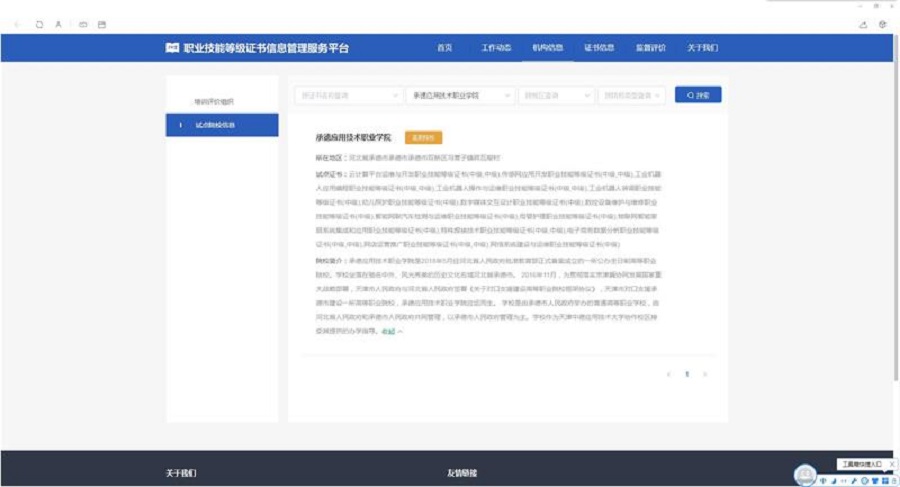The image size is (900, 487).
Task: Open the first filter dropdown
Action: 348,95
